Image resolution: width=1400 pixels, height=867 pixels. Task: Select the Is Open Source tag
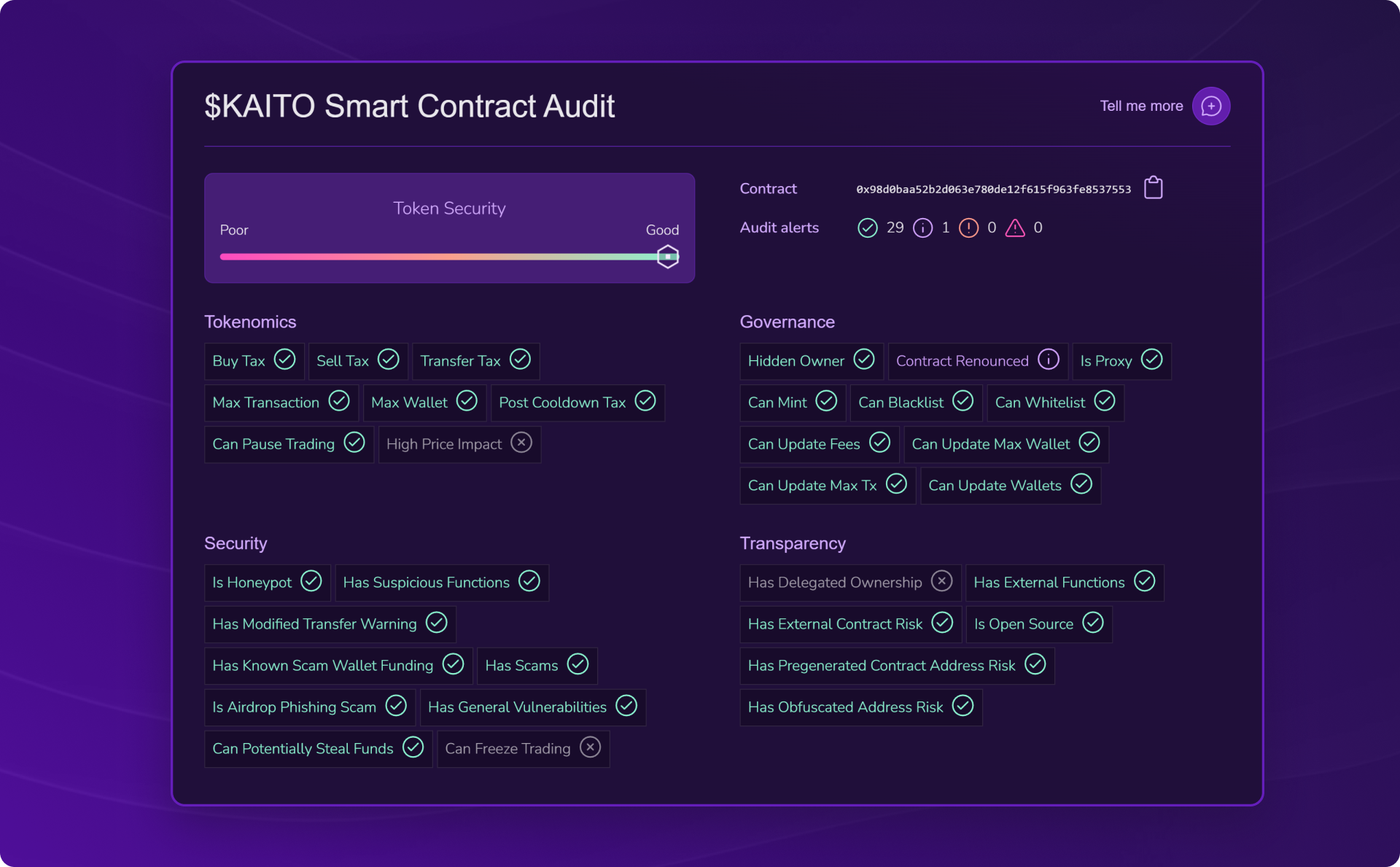coord(1038,624)
